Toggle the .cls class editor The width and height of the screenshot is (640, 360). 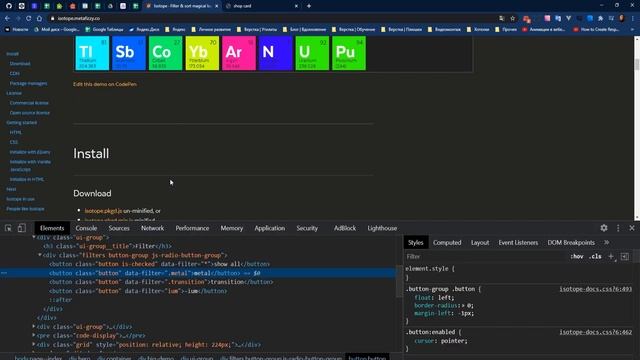[596, 256]
